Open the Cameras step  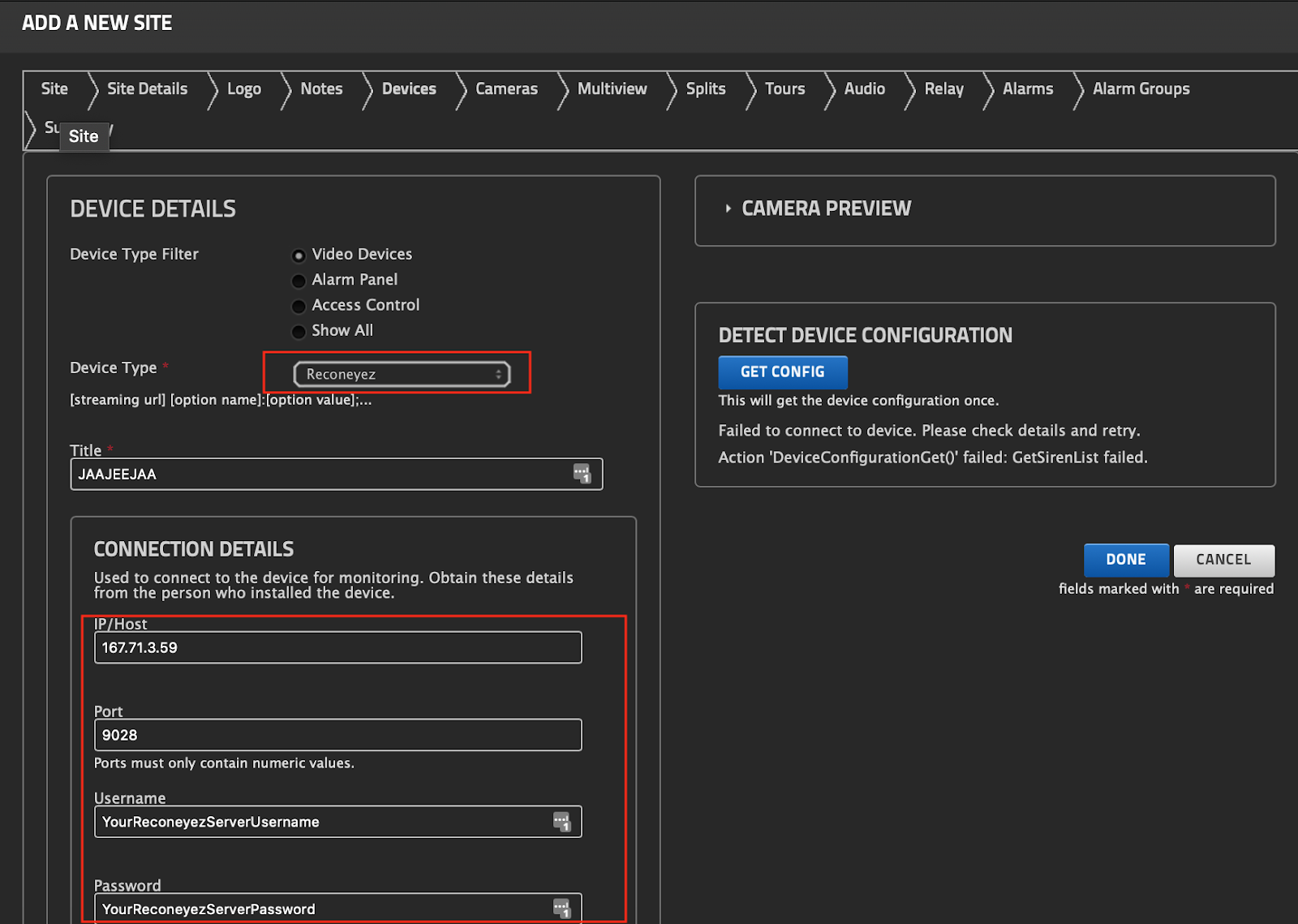click(506, 88)
